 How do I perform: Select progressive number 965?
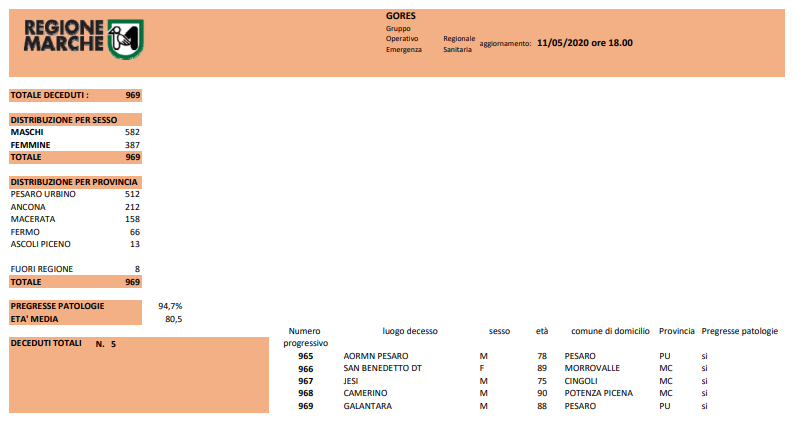click(x=306, y=356)
